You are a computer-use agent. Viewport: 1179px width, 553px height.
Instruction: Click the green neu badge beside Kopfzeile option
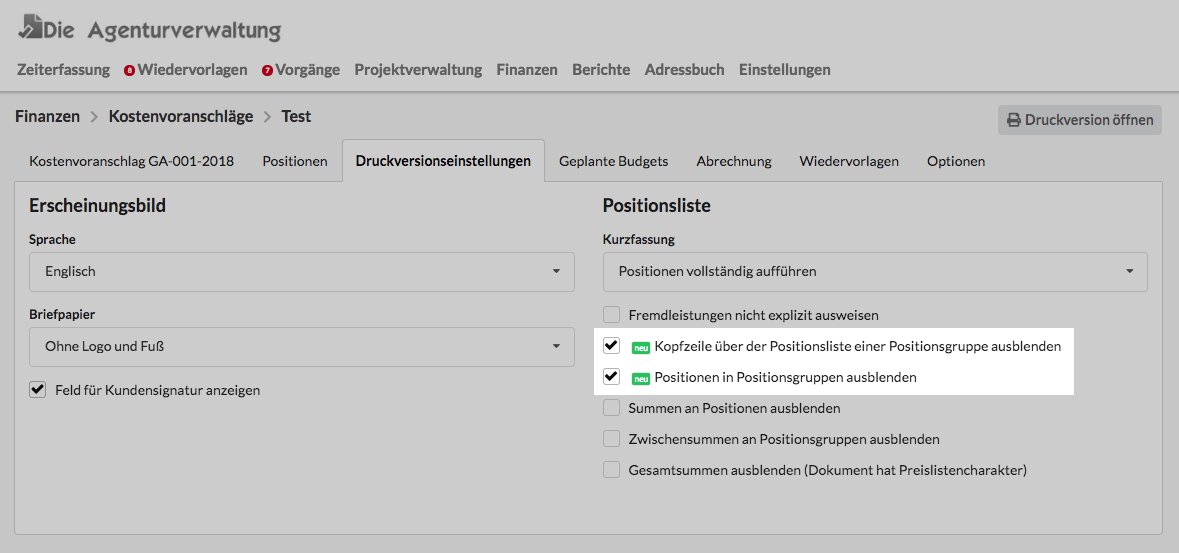641,348
